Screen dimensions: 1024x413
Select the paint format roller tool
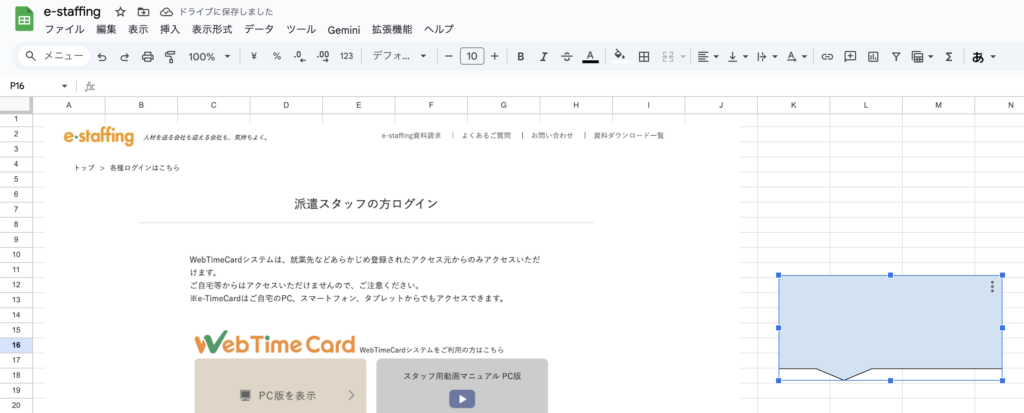[169, 57]
